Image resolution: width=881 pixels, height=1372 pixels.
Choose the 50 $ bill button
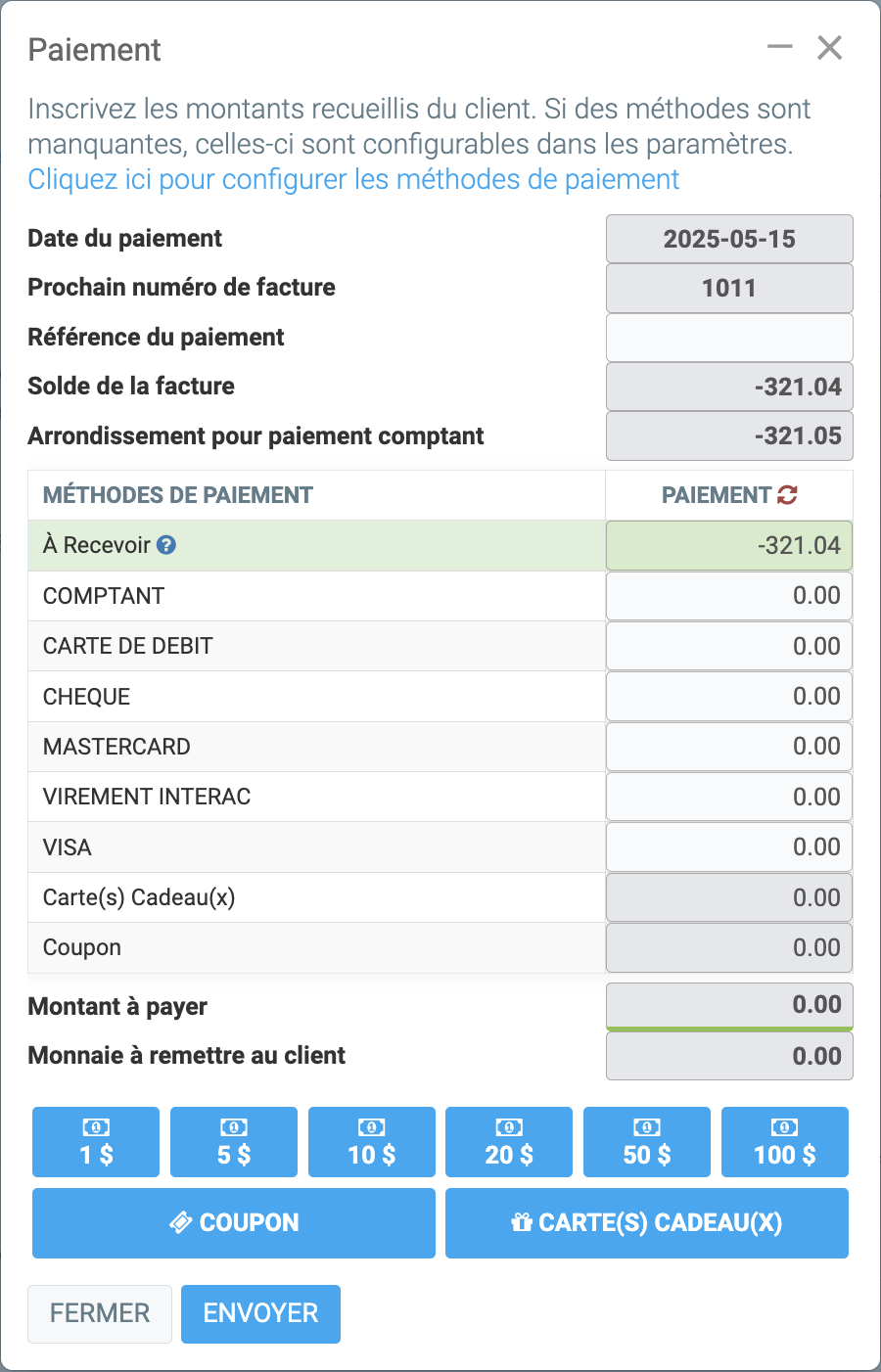point(647,1142)
